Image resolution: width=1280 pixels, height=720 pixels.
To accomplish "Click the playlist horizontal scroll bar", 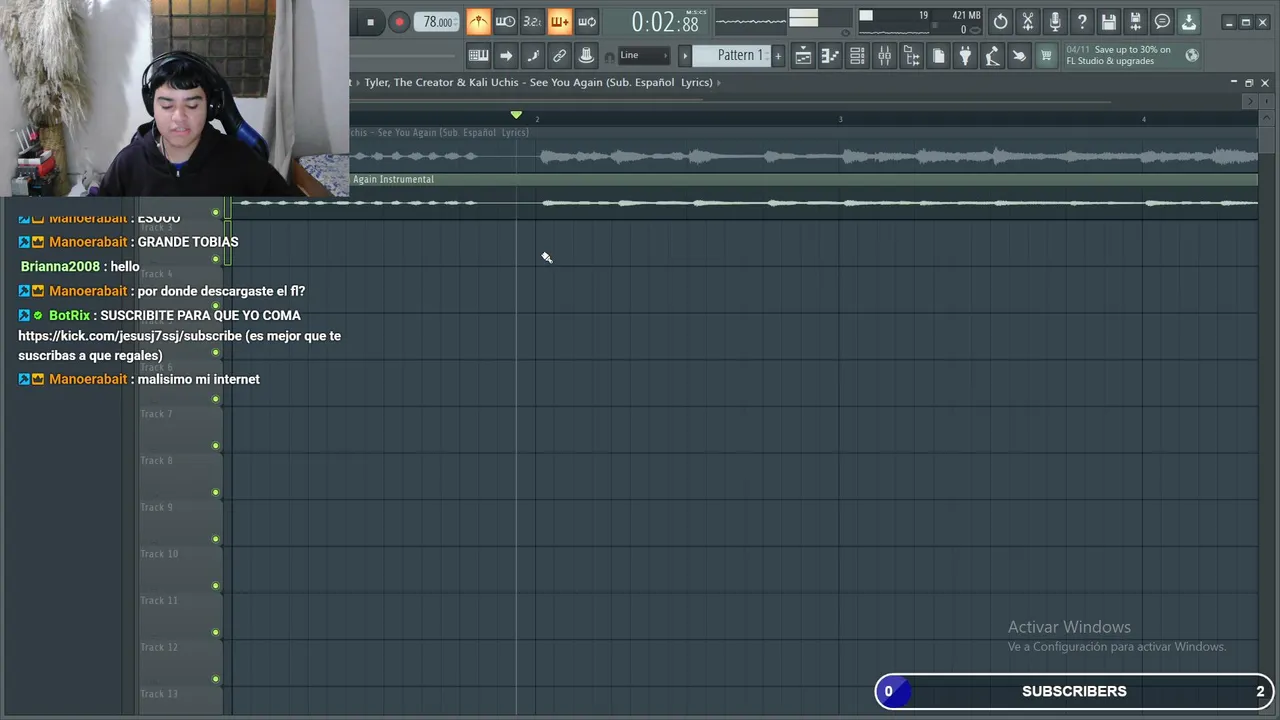I will 730,101.
